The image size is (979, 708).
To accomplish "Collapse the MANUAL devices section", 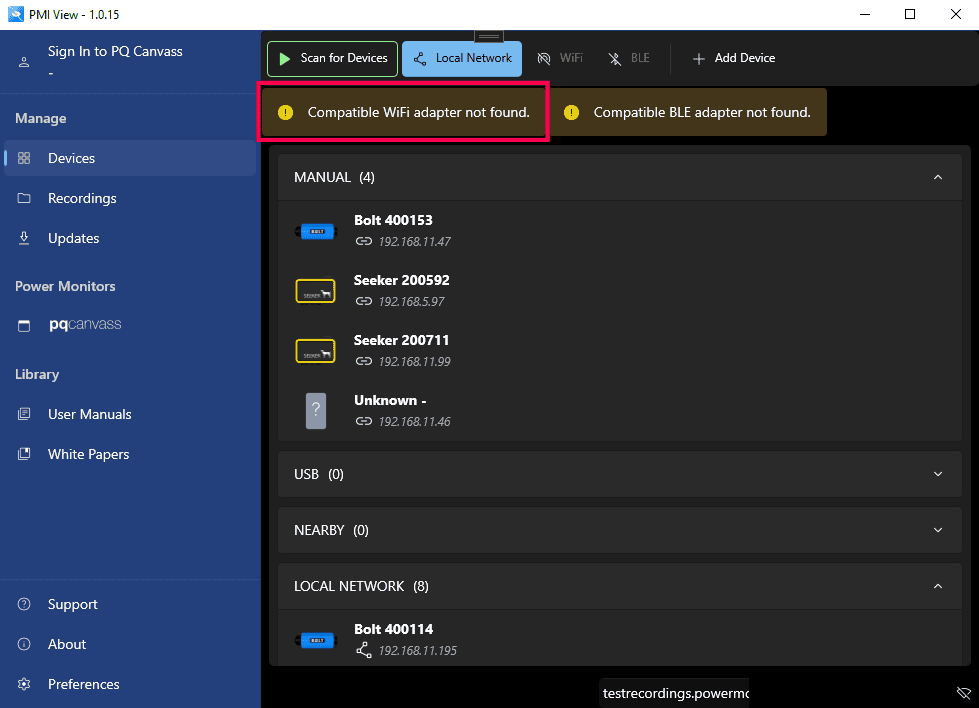I will 937,177.
